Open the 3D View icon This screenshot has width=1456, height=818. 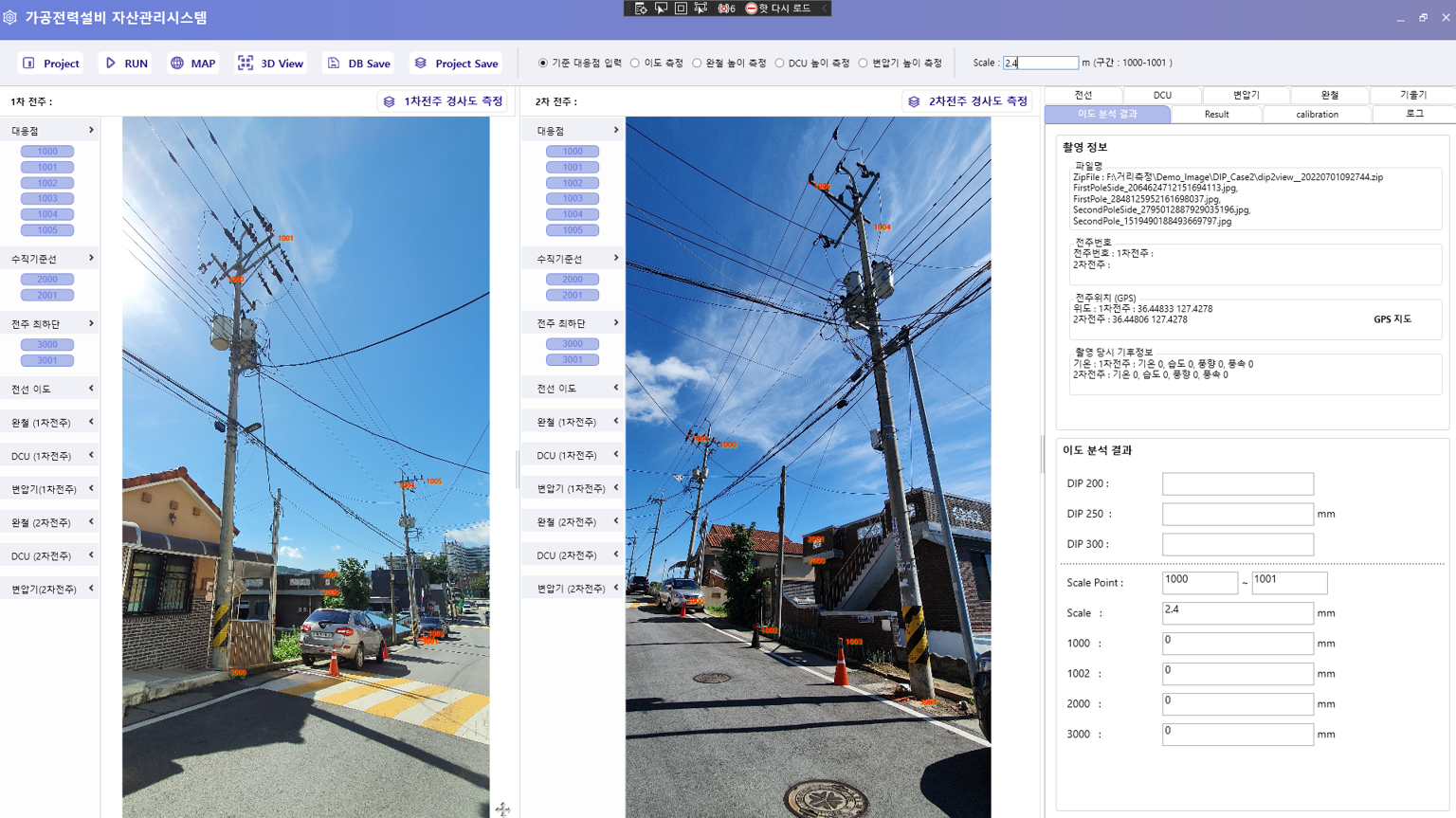coord(246,64)
